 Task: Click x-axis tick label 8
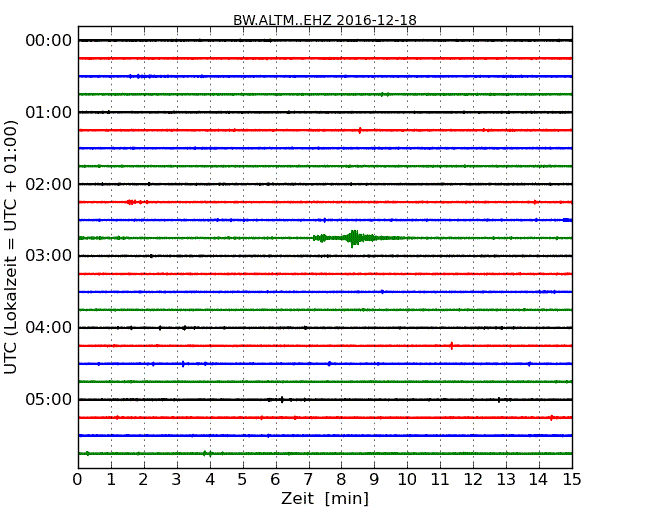coord(341,479)
